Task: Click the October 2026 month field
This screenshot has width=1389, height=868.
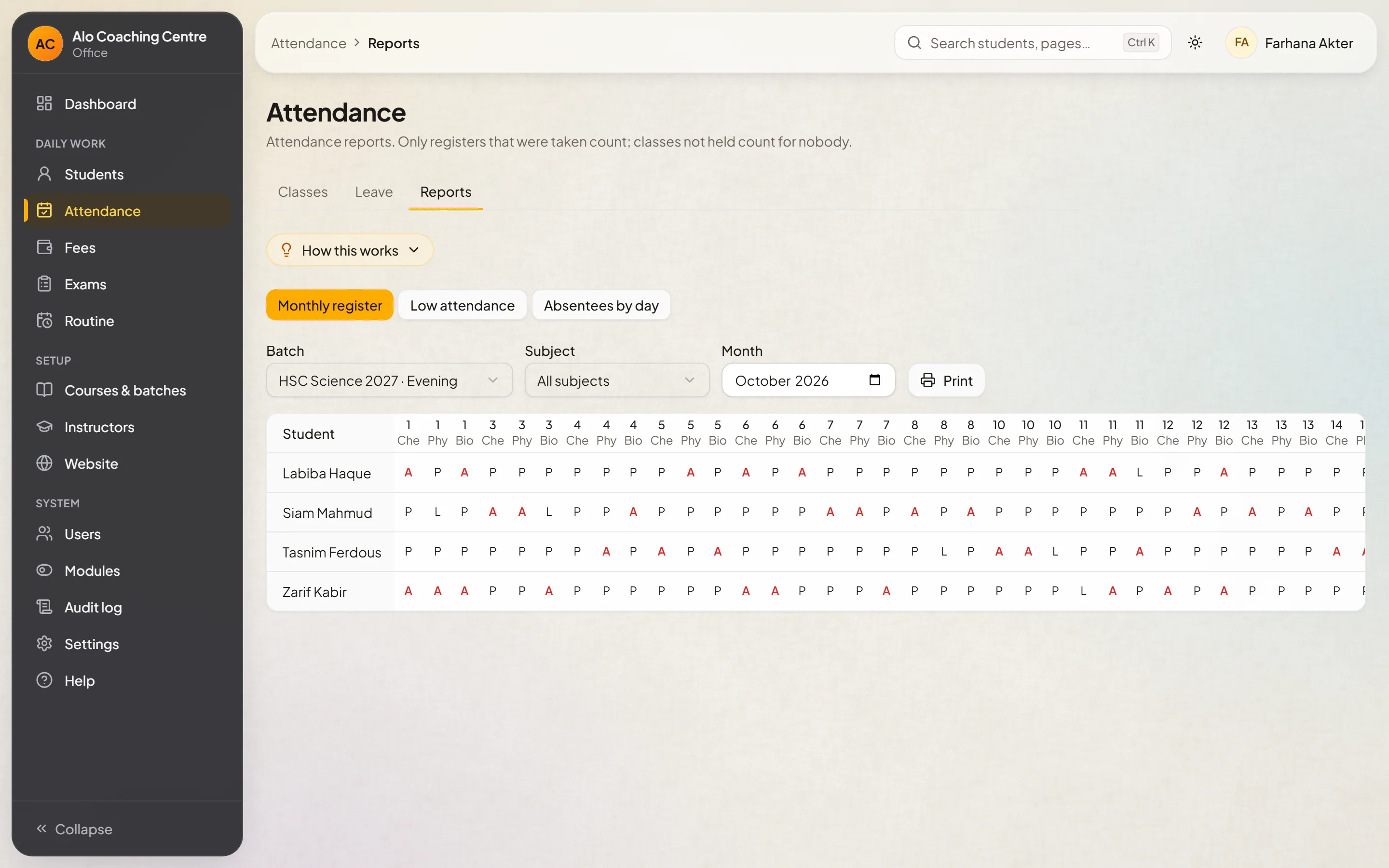Action: coord(808,380)
